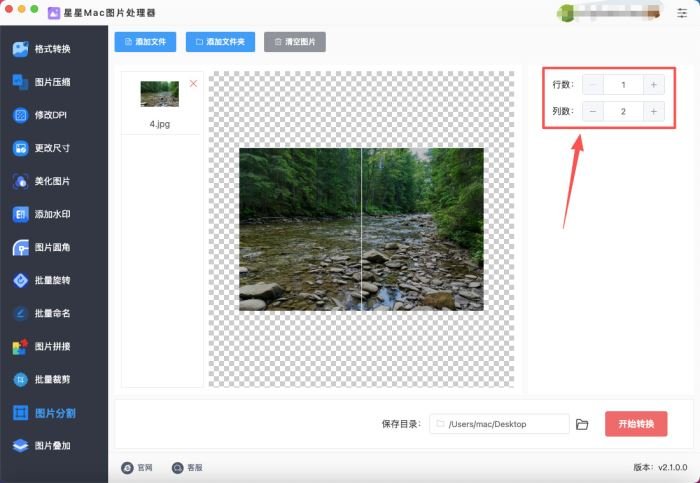Click the 添加文件 add file button
700x483 pixels.
click(x=145, y=42)
